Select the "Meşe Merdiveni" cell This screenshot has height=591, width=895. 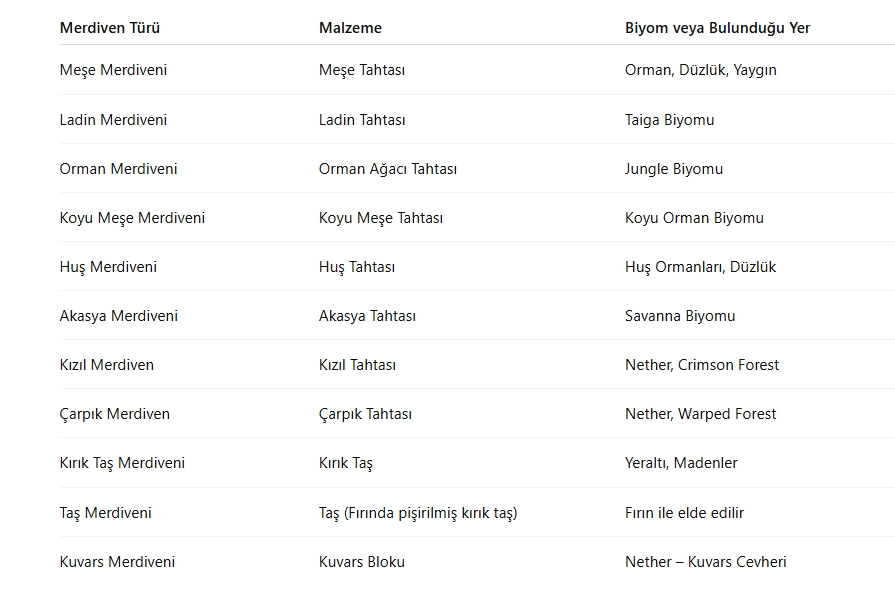pos(113,70)
